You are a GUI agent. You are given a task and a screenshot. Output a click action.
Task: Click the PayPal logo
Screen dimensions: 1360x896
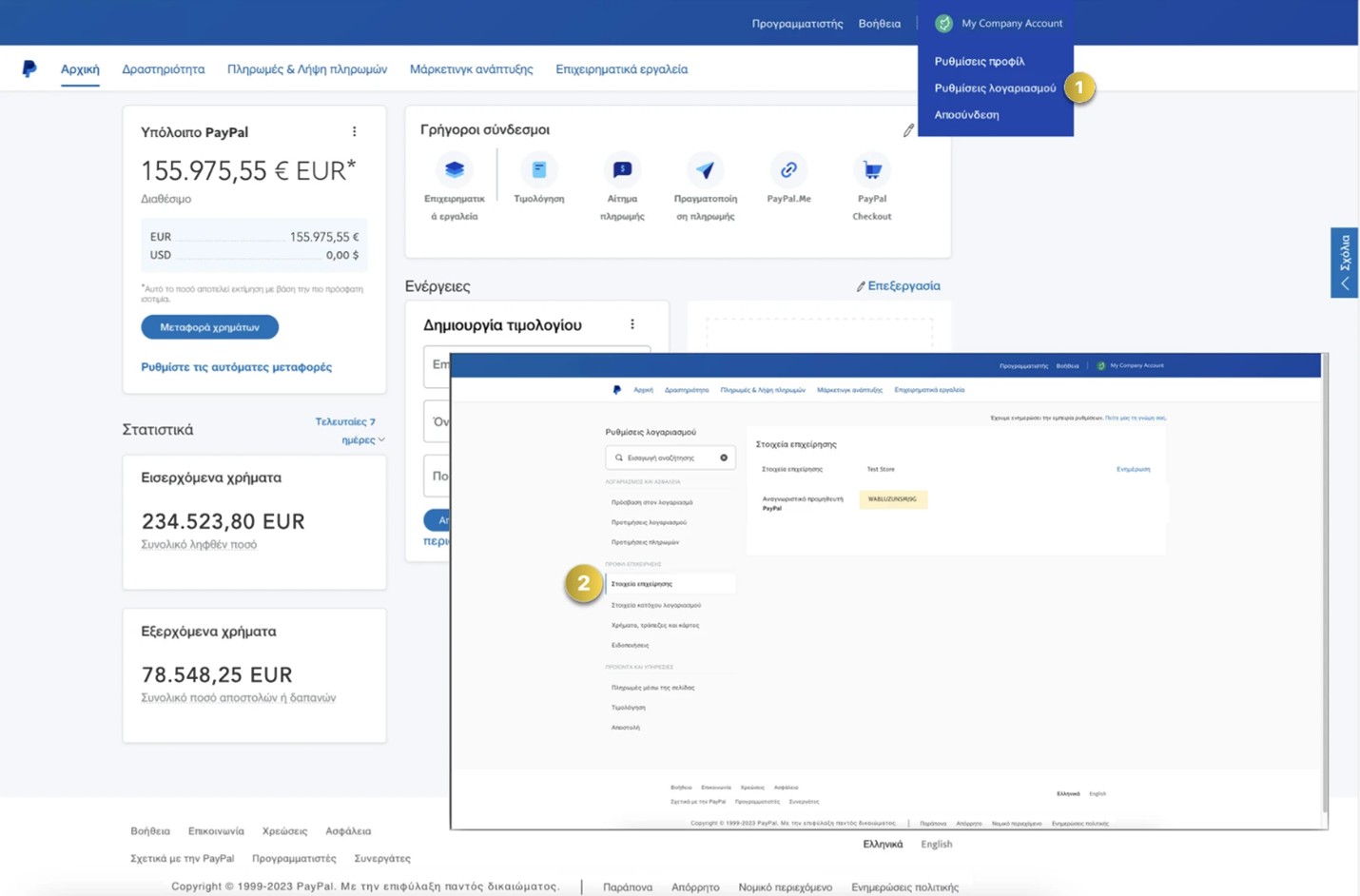coord(29,68)
